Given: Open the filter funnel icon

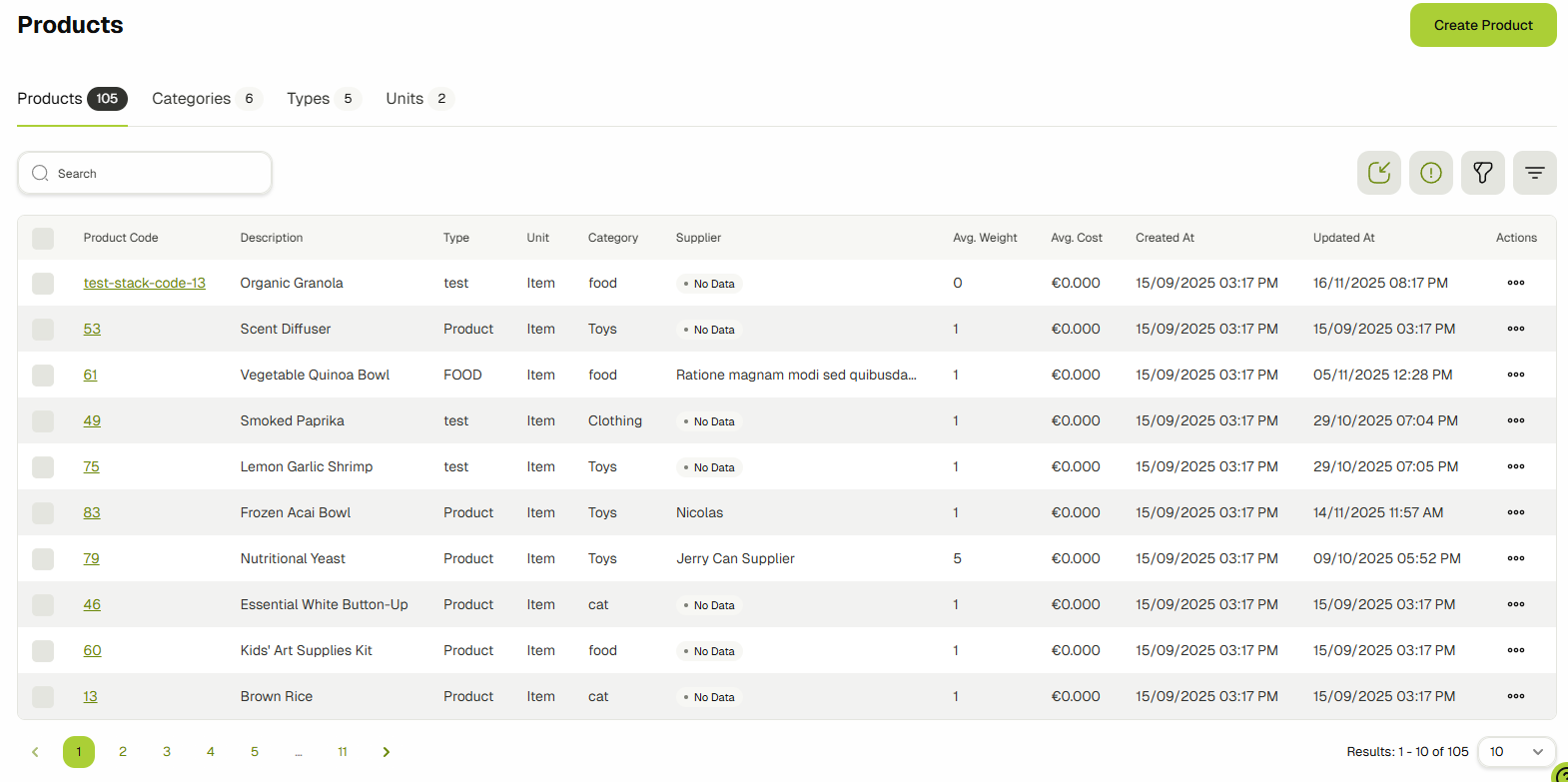Looking at the screenshot, I should coord(1482,173).
